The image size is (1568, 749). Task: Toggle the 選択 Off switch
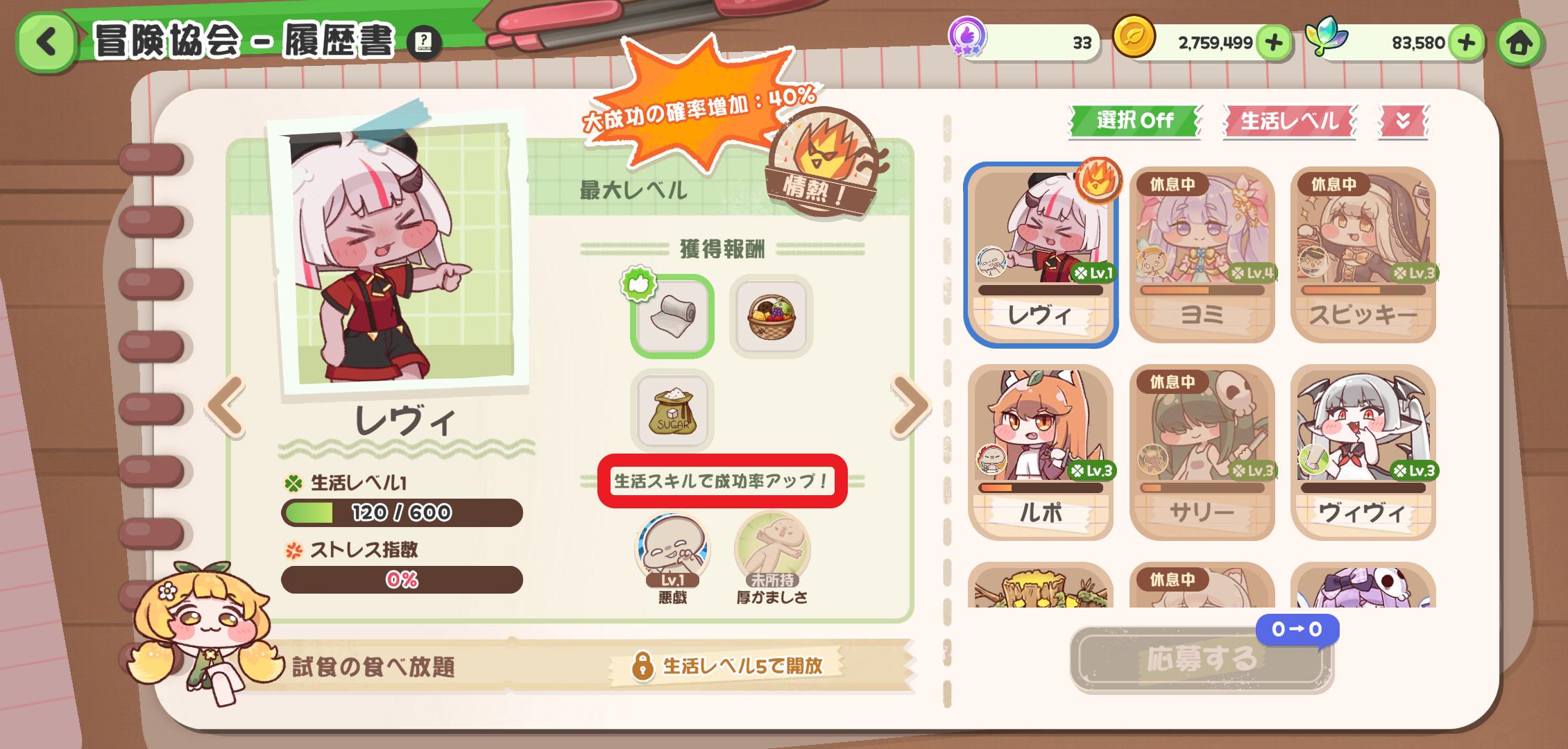click(x=1134, y=121)
